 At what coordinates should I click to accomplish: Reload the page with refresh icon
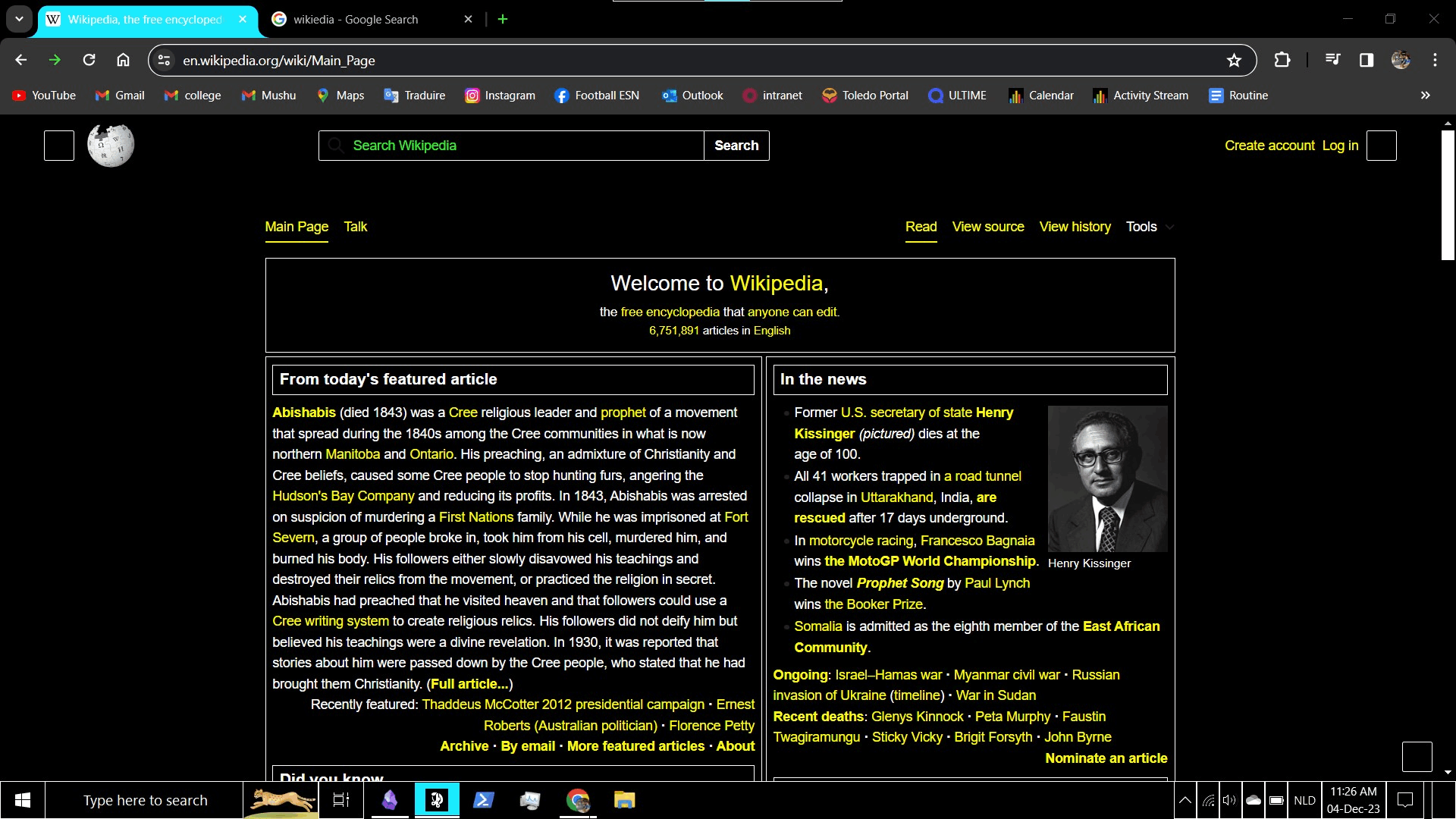coord(89,60)
